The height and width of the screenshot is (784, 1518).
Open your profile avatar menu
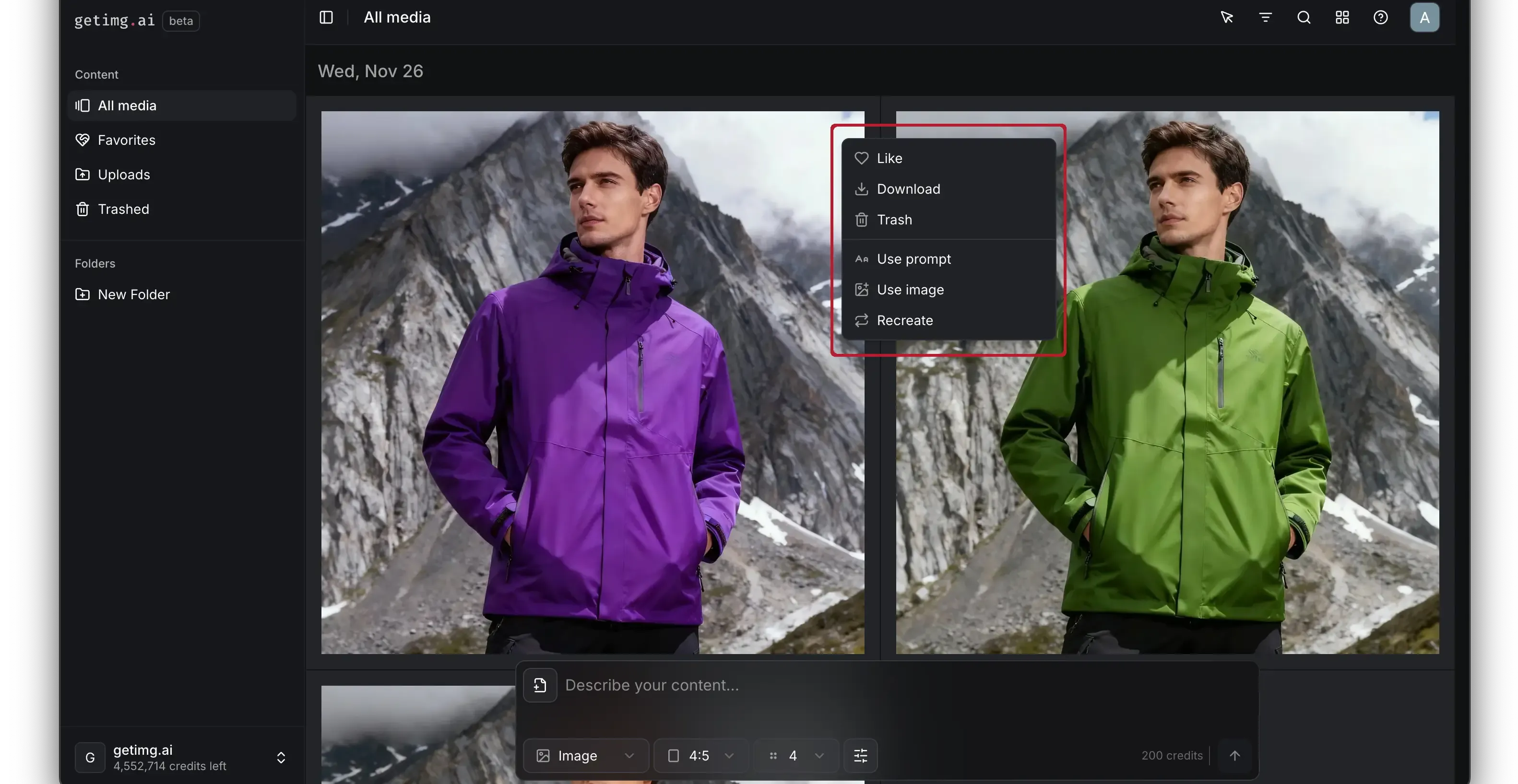[x=1424, y=17]
